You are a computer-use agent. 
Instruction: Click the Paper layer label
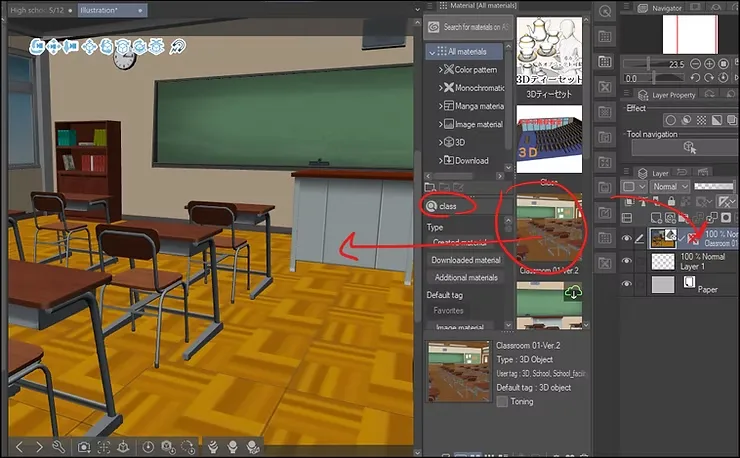[707, 289]
